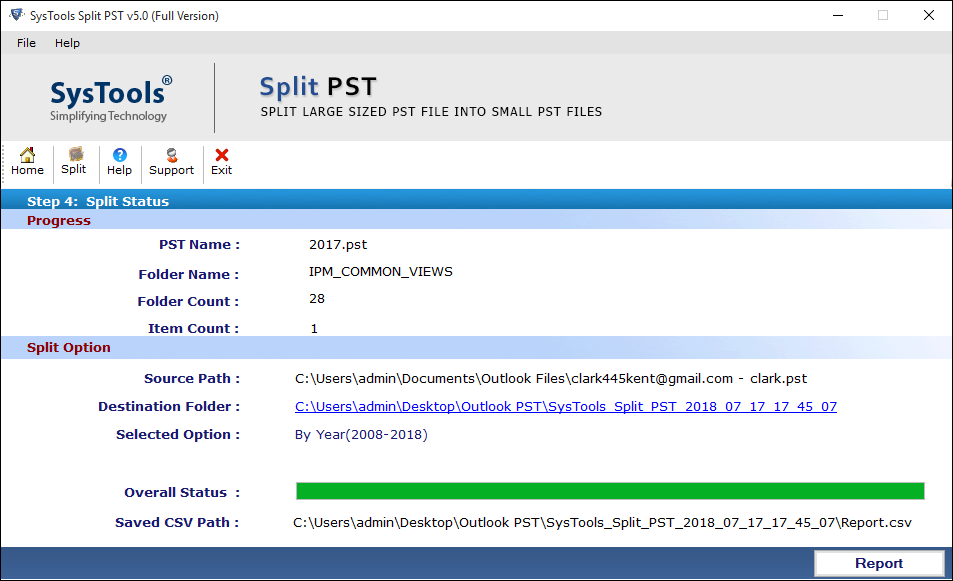Click the Selected Option label

[178, 435]
